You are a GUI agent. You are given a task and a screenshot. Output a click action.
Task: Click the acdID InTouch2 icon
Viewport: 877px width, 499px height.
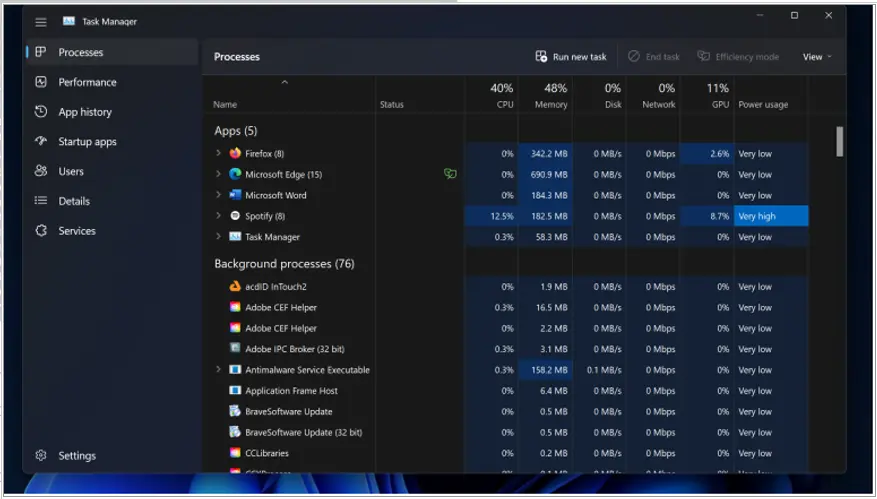(x=235, y=286)
